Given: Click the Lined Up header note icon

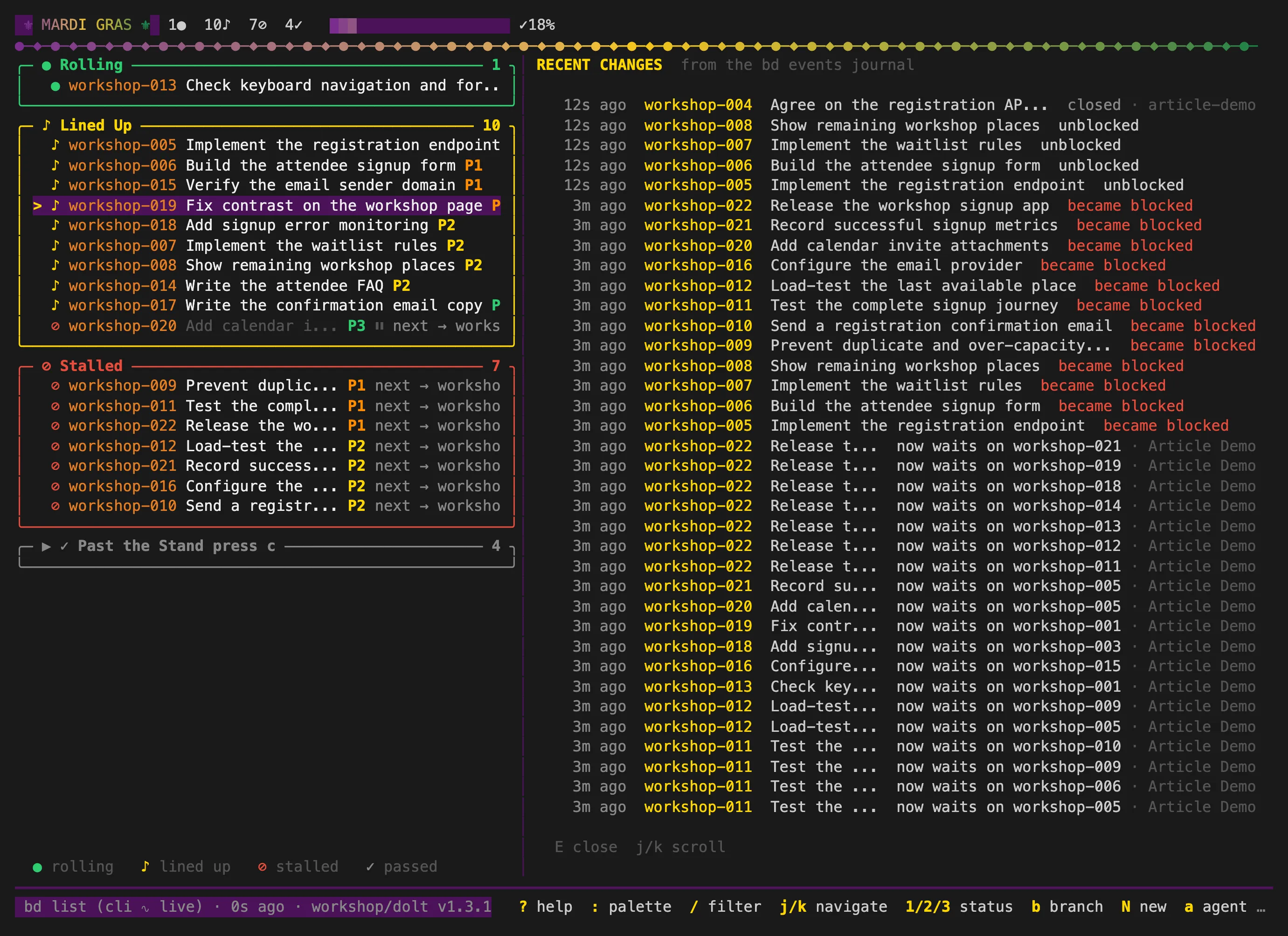Looking at the screenshot, I should coord(47,125).
